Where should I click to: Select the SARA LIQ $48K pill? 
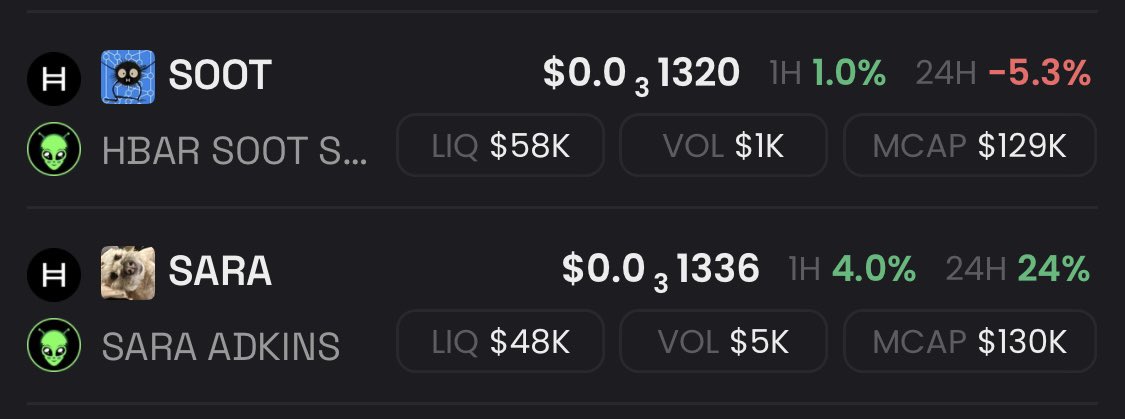[500, 343]
